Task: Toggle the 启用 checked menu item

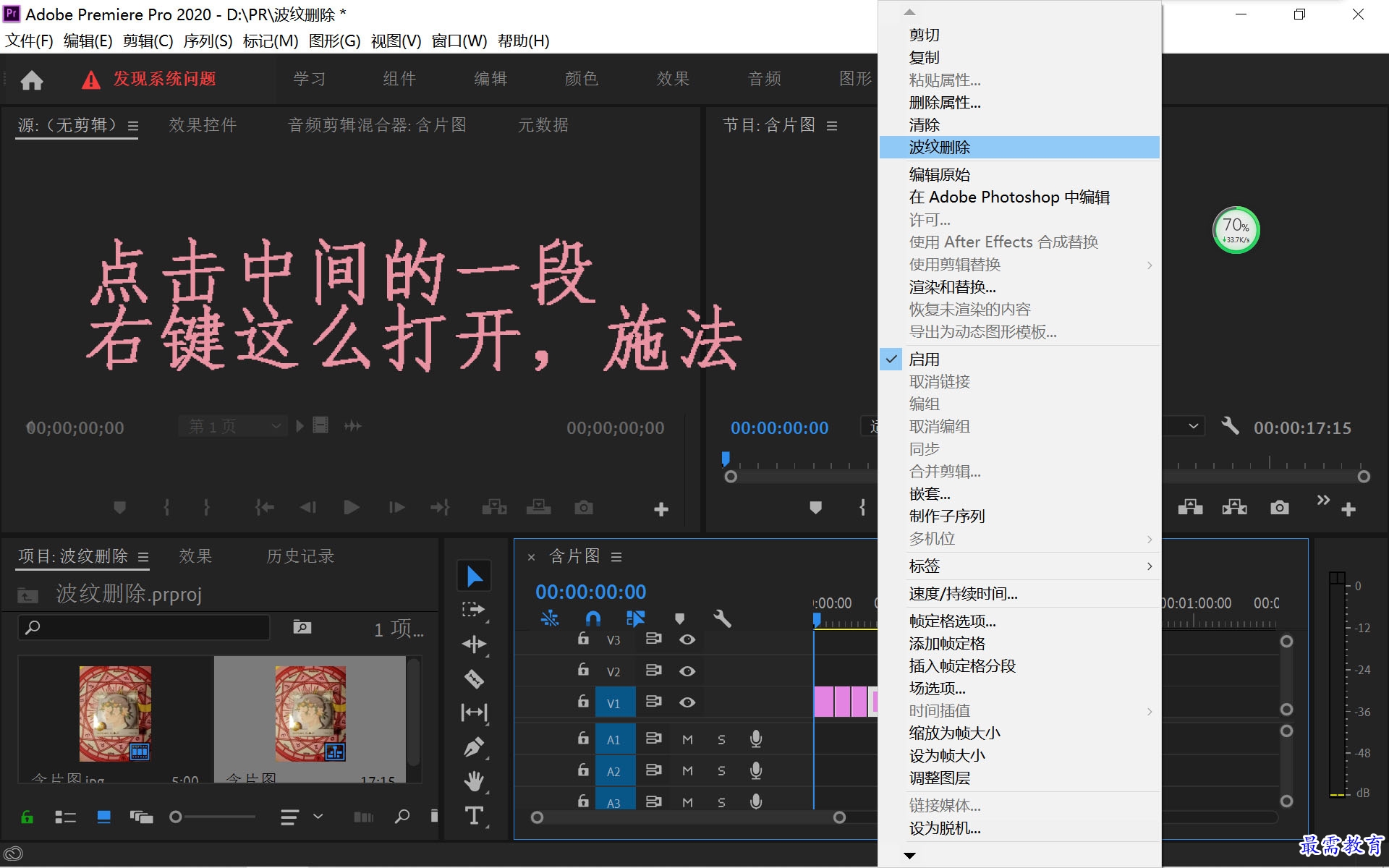Action: [1019, 359]
